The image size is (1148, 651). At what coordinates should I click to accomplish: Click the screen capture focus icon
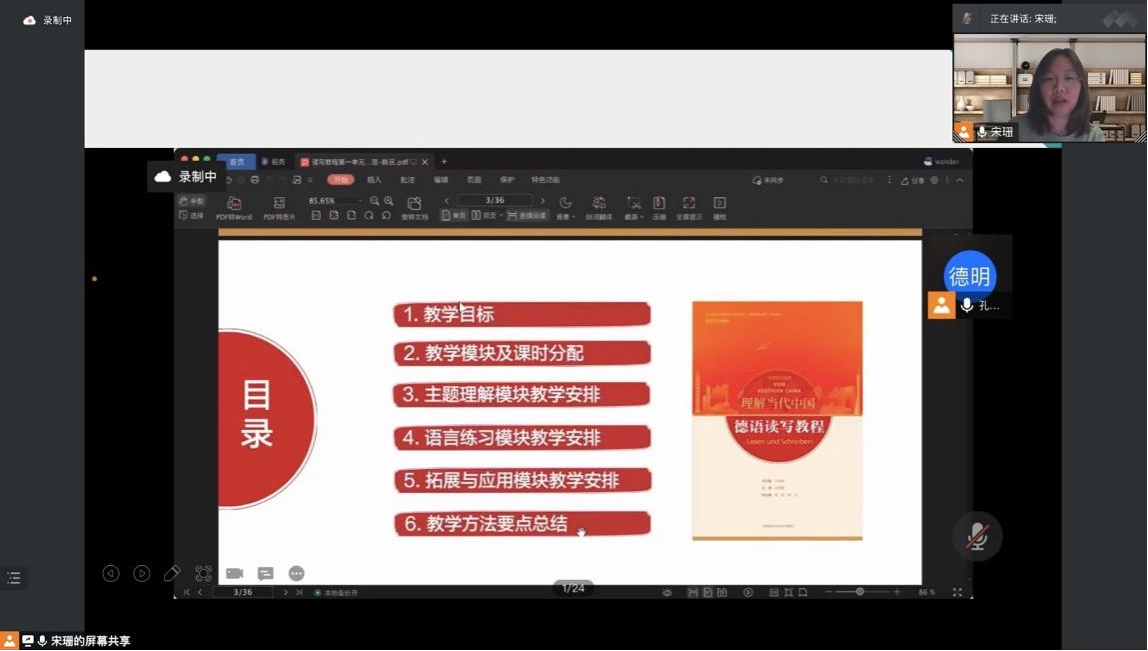(x=203, y=573)
